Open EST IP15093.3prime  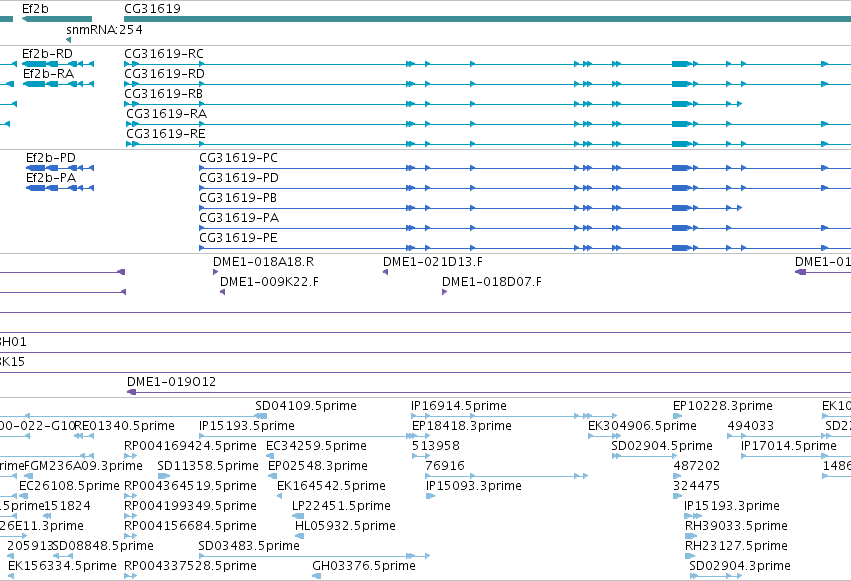point(474,486)
